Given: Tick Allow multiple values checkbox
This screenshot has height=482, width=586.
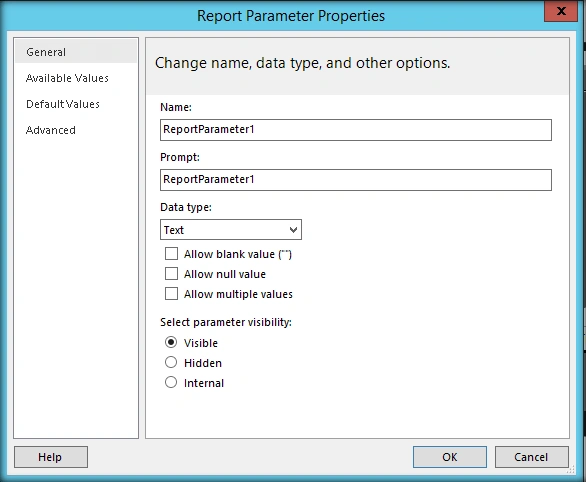Looking at the screenshot, I should pyautogui.click(x=172, y=294).
